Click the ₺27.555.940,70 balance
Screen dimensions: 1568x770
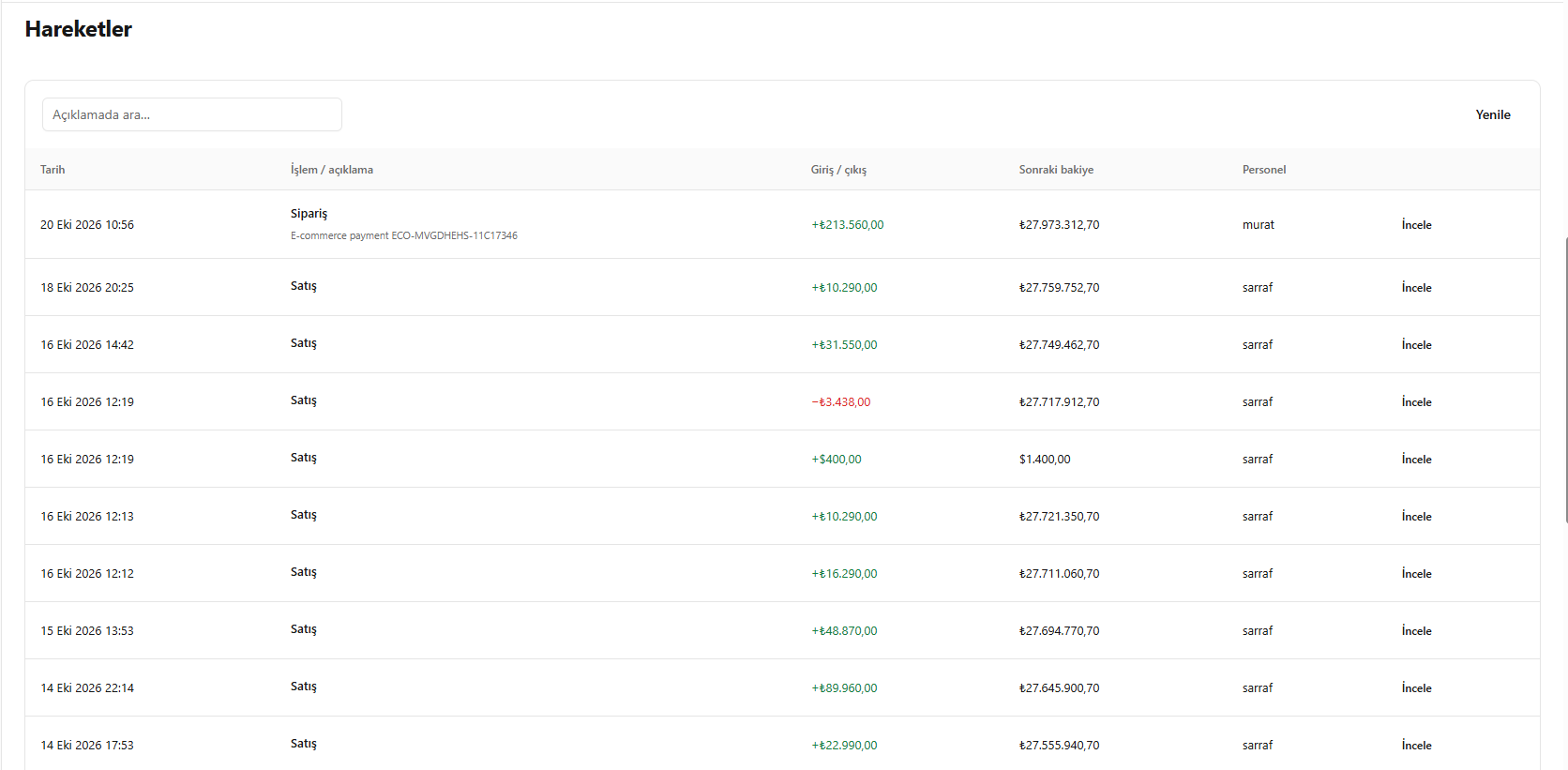[x=1060, y=746]
